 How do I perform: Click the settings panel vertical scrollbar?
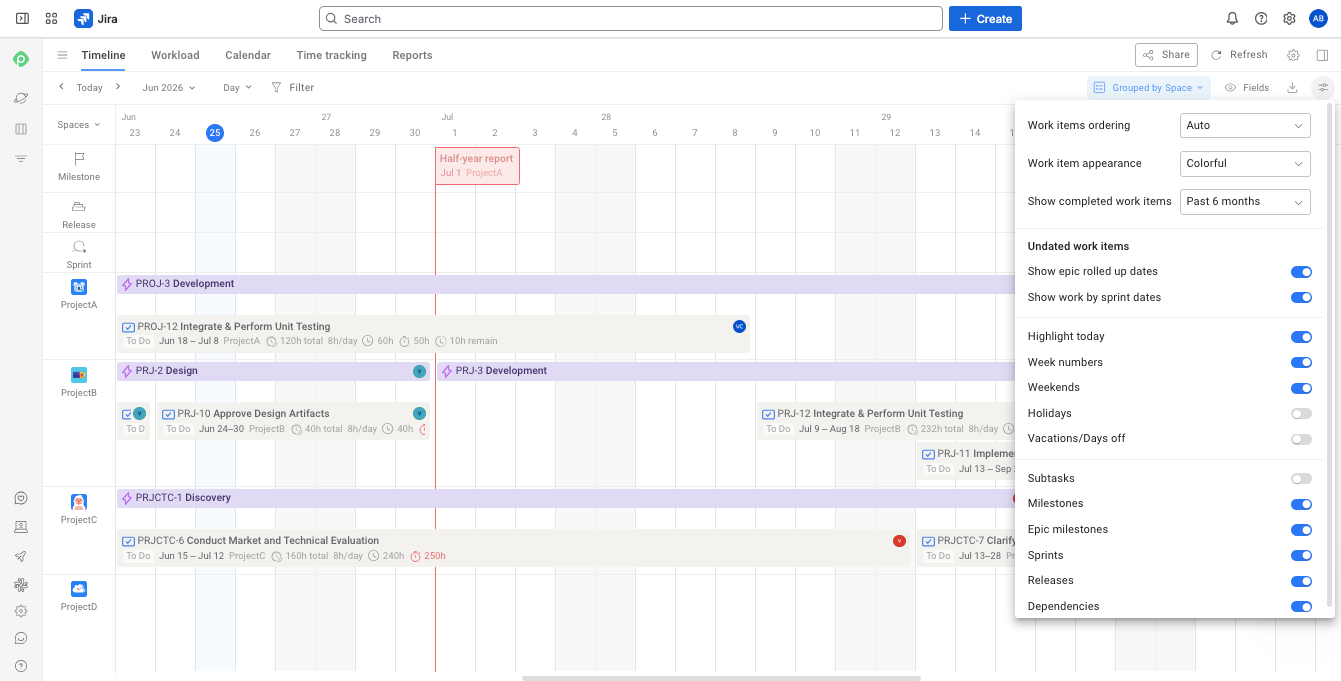tap(1329, 355)
